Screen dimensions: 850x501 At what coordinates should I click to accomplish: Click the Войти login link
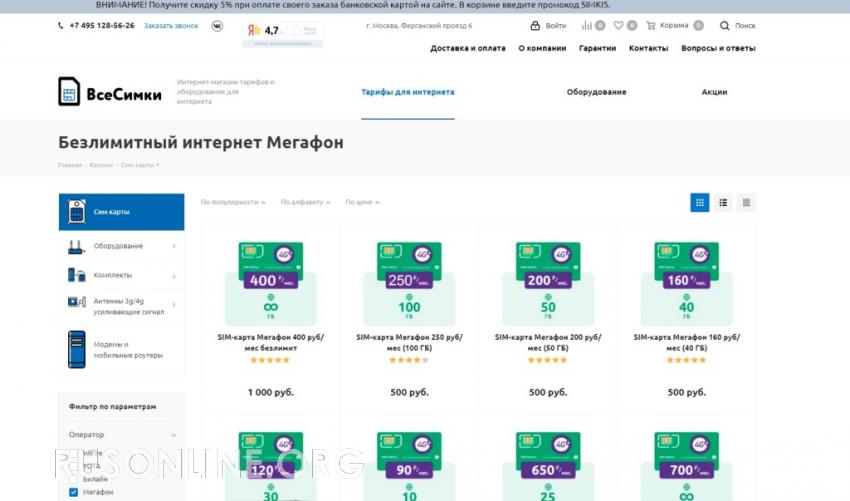pos(556,25)
